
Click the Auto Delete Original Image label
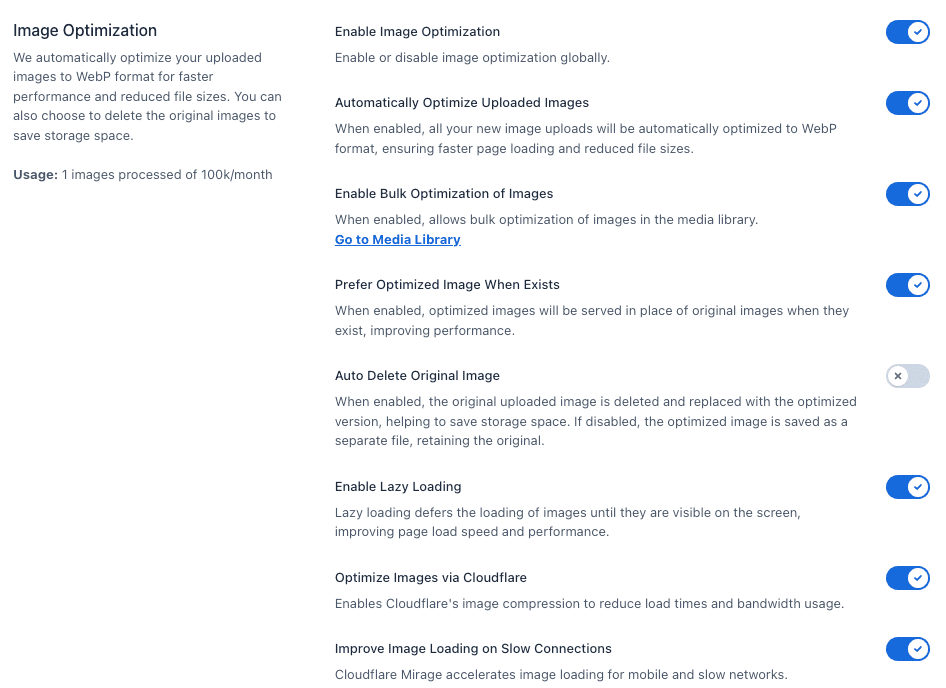[417, 376]
